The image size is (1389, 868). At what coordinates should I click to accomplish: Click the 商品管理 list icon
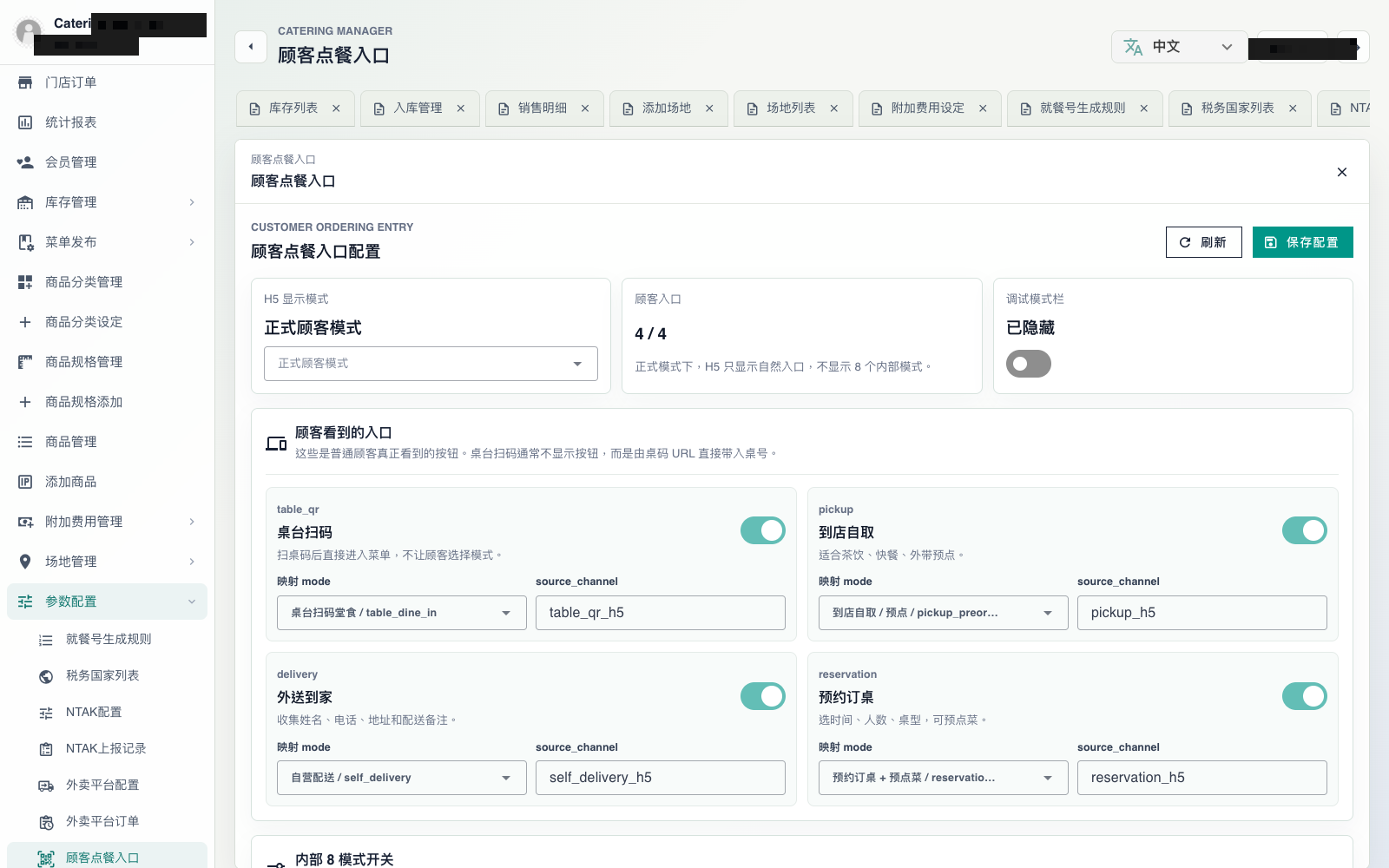coord(25,442)
